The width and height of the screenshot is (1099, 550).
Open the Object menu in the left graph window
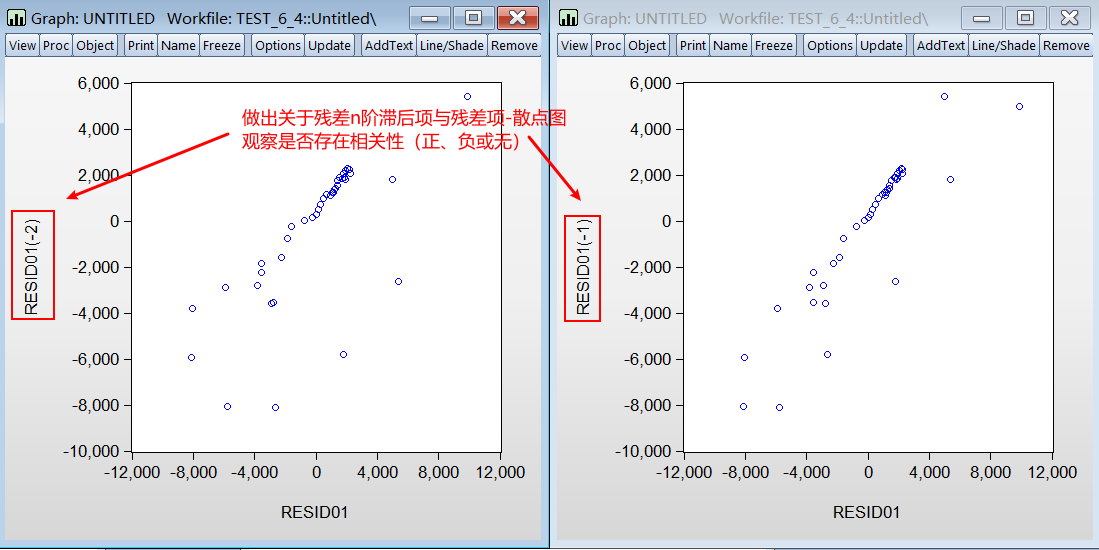pyautogui.click(x=95, y=46)
